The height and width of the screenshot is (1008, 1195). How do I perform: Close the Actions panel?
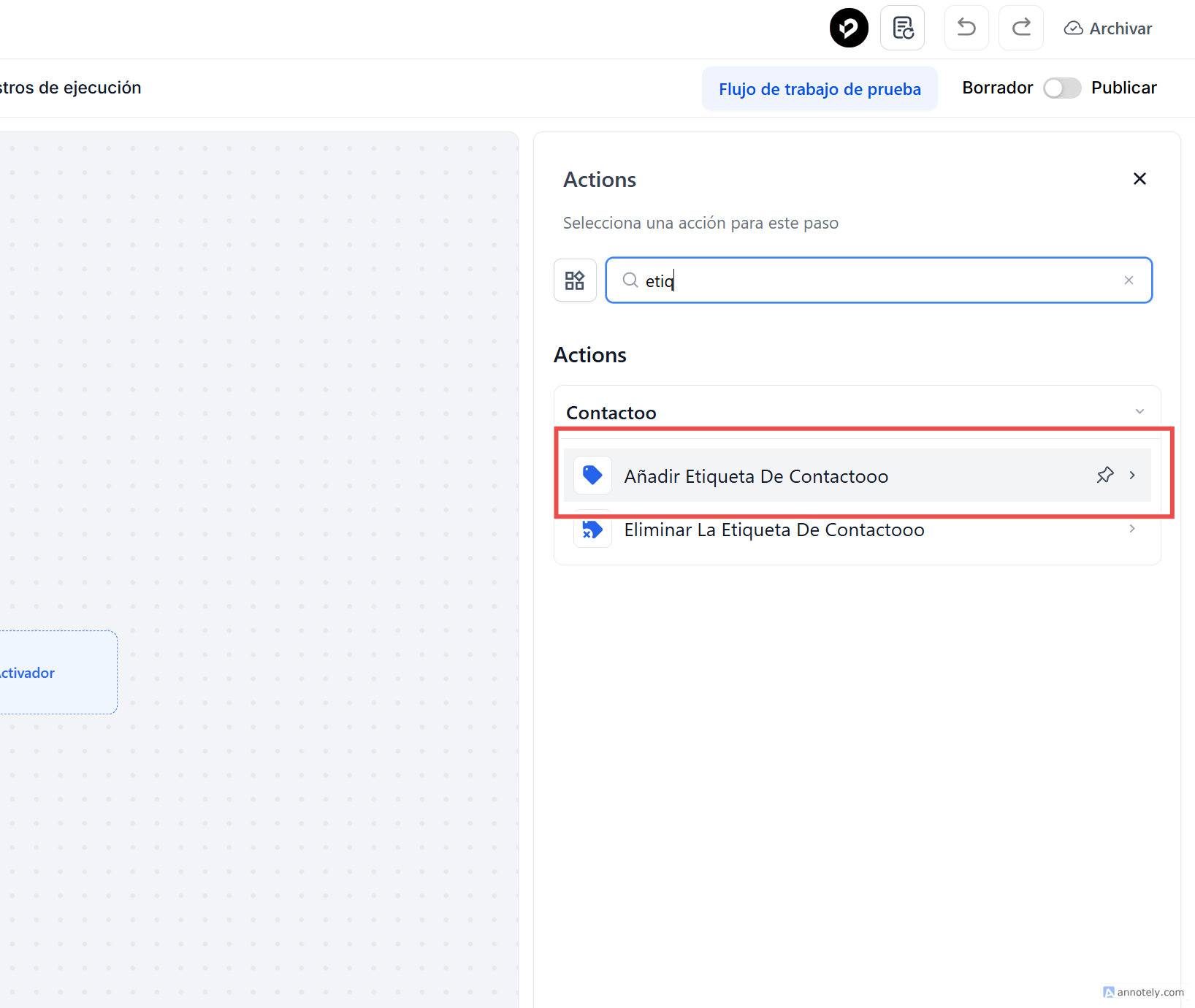(1139, 179)
